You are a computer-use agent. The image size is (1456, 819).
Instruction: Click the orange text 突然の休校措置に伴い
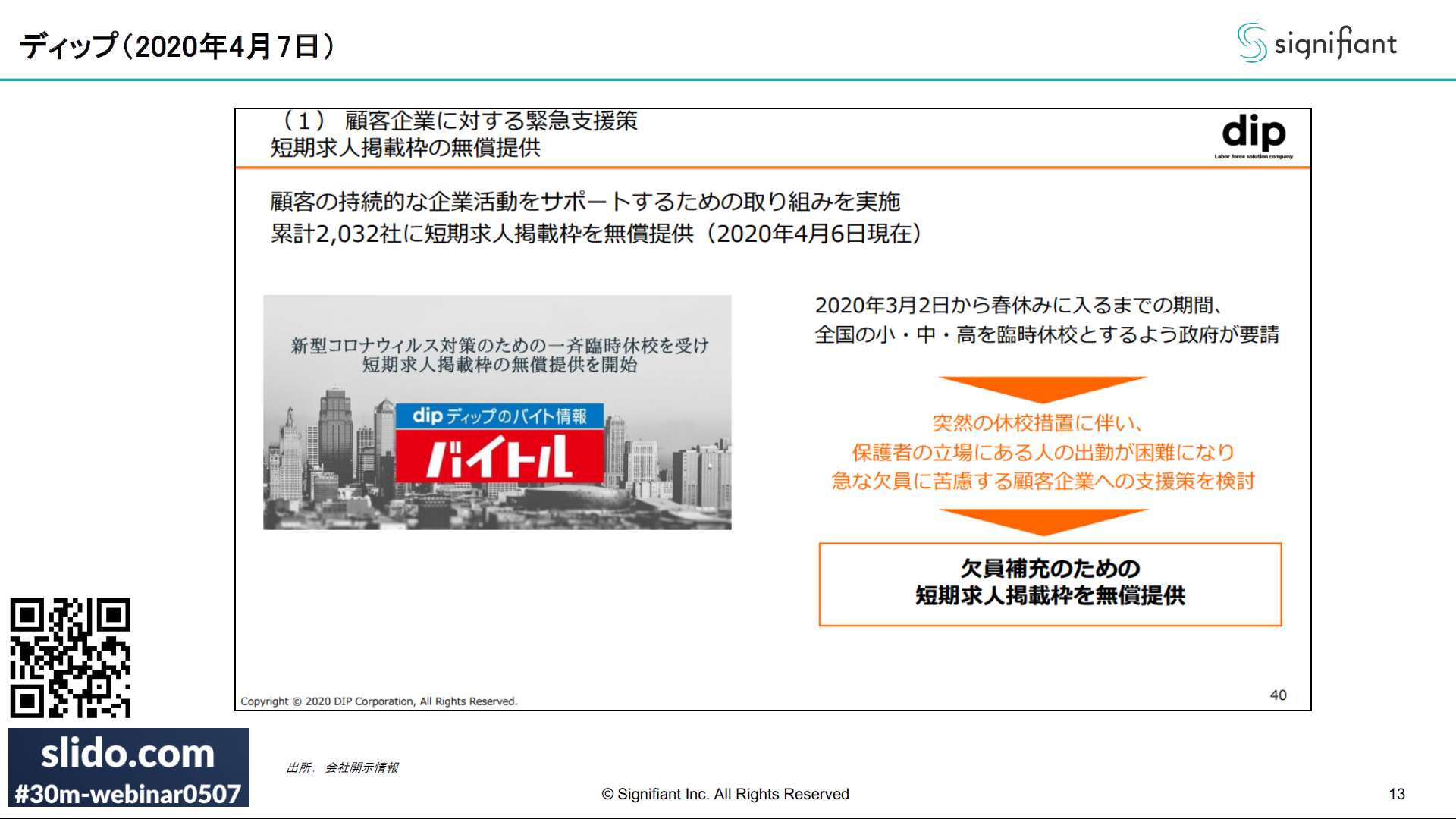click(1037, 423)
